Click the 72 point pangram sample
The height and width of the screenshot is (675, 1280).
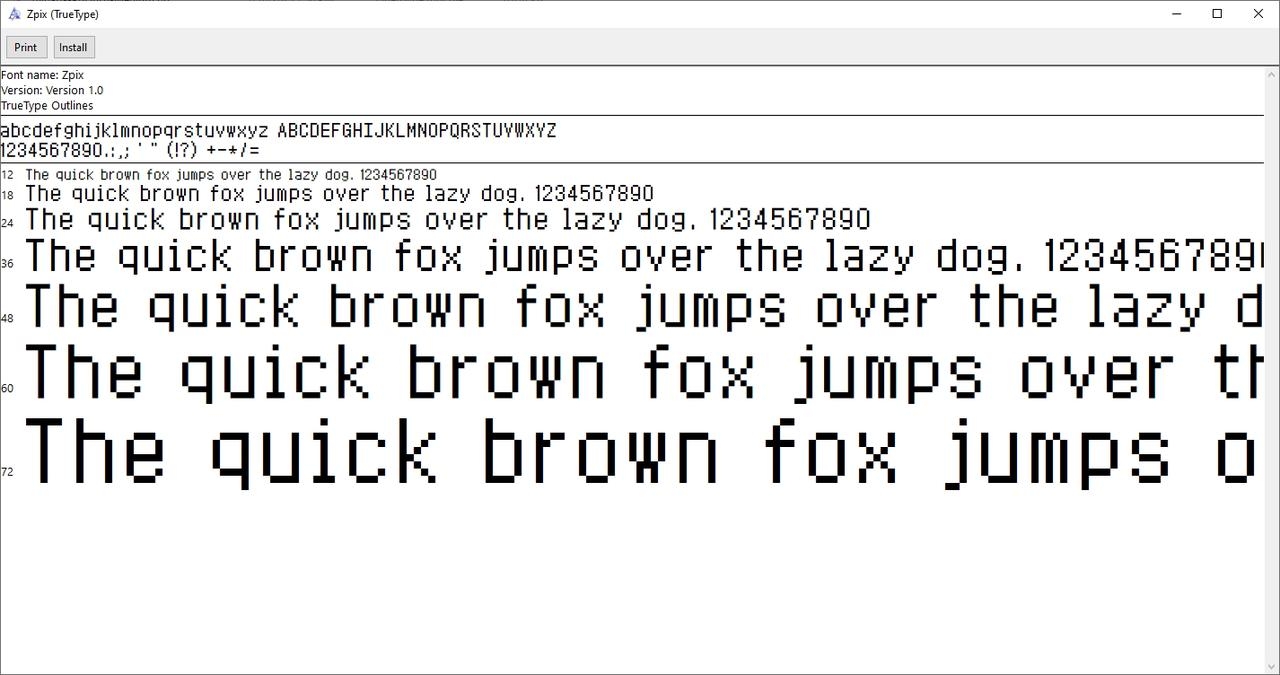click(640, 452)
